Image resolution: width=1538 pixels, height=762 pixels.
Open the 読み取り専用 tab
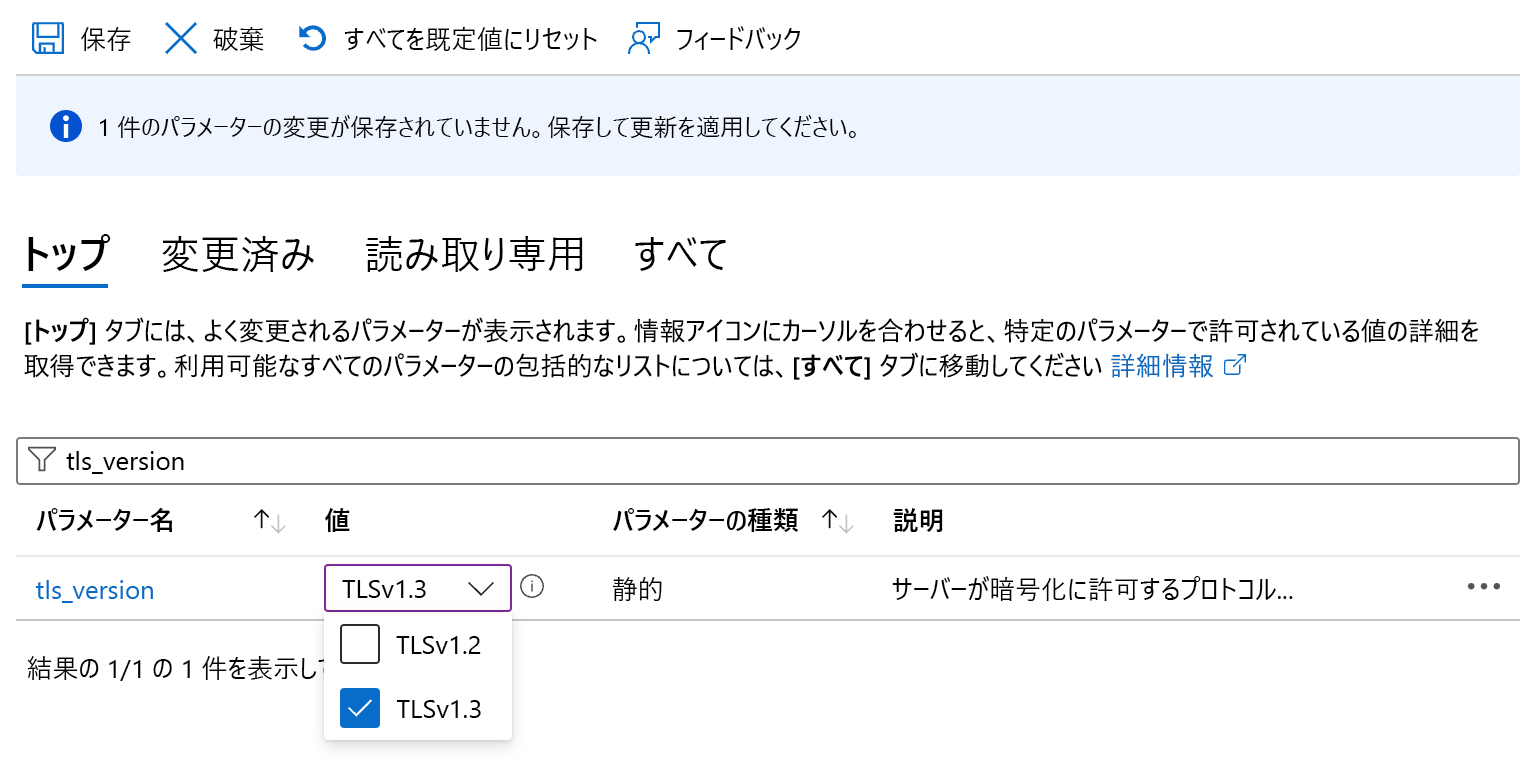click(x=475, y=255)
